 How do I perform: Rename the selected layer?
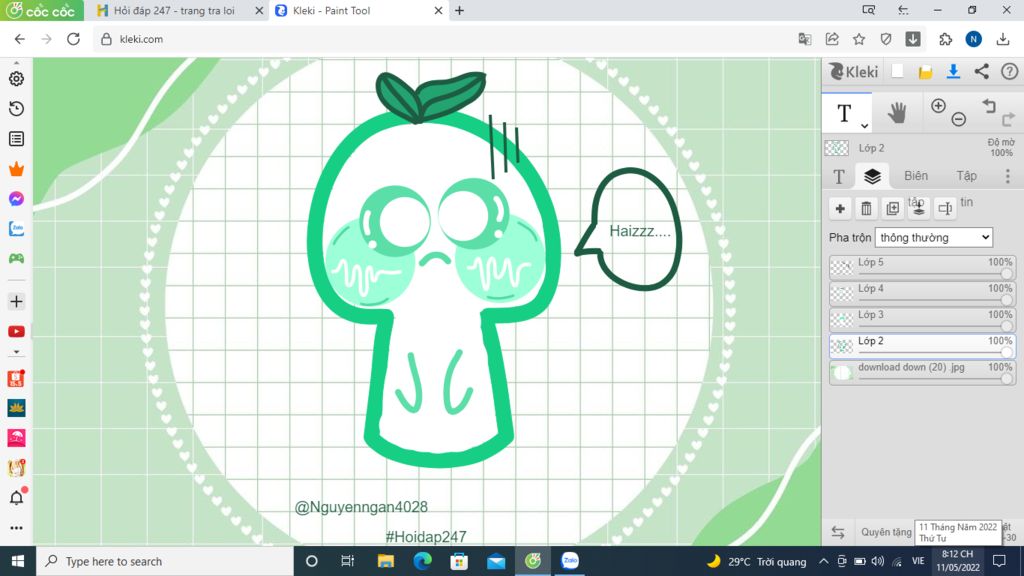[945, 208]
